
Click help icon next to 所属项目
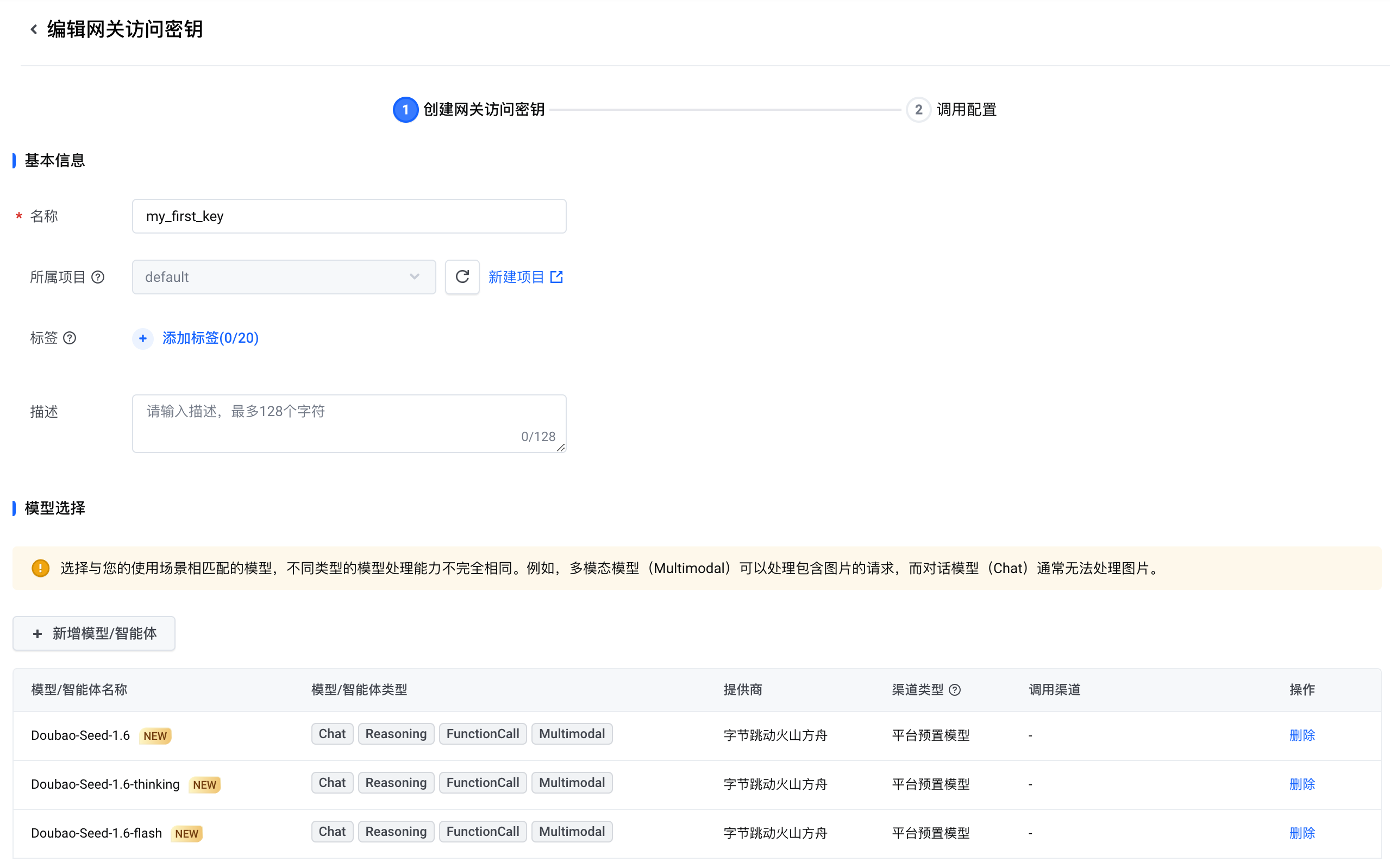[x=98, y=277]
